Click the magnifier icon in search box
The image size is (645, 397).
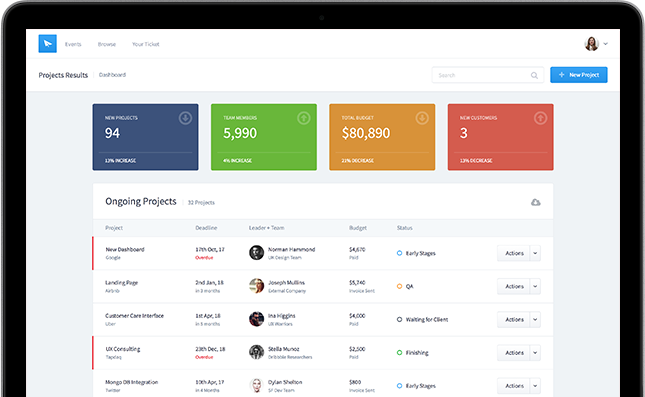(x=534, y=75)
